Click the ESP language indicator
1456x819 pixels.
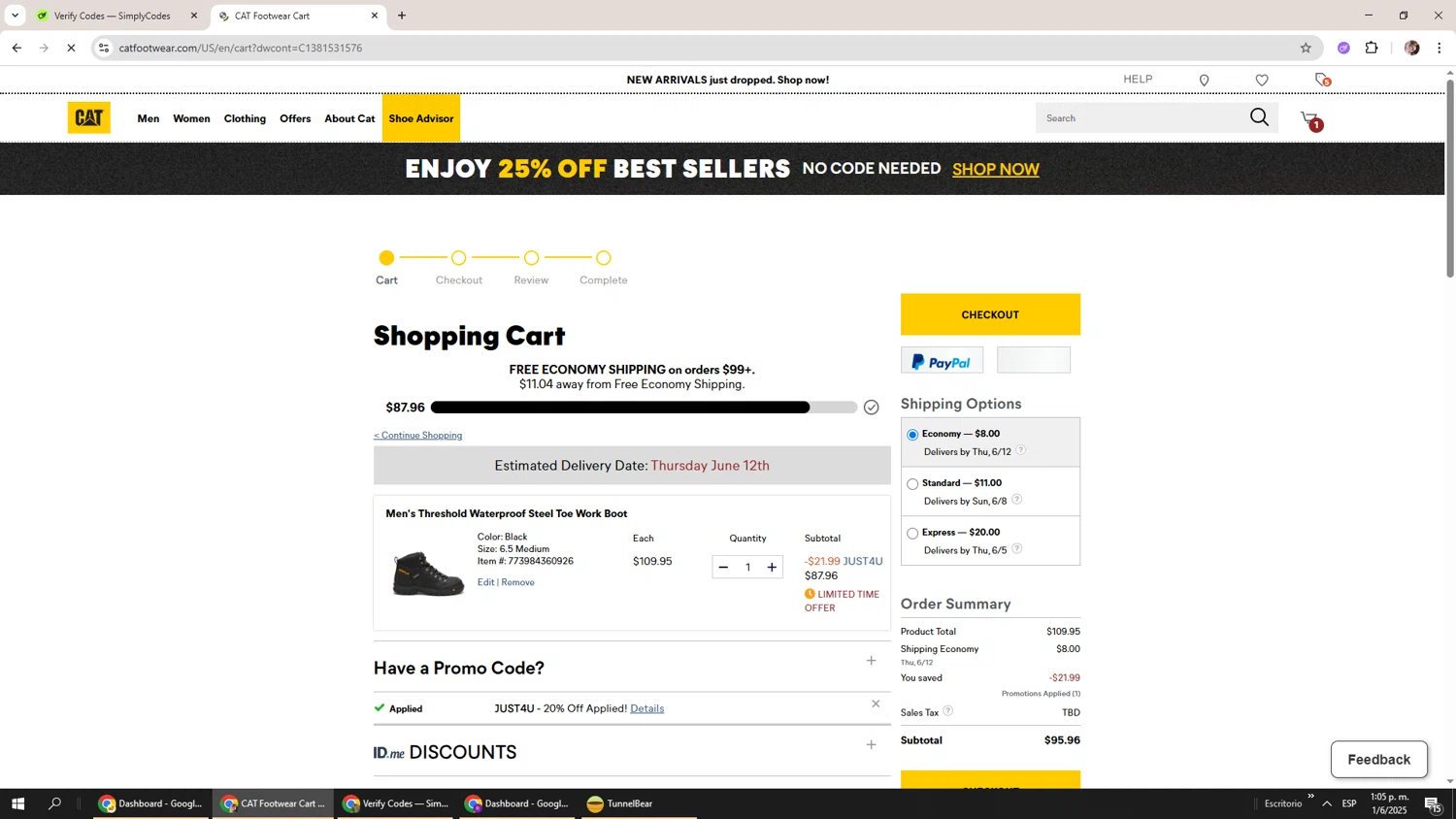point(1349,803)
